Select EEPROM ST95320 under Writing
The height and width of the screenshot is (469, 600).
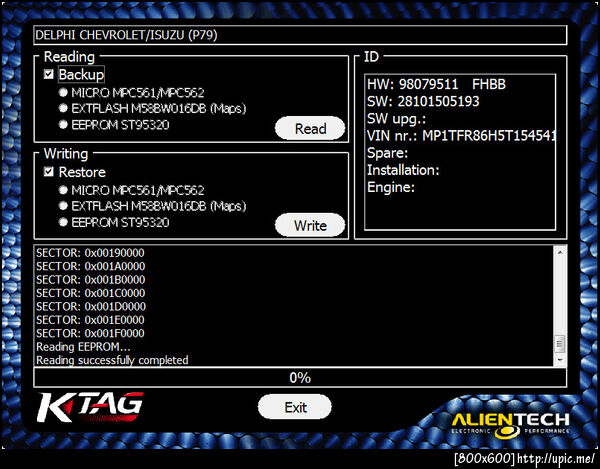pyautogui.click(x=63, y=222)
